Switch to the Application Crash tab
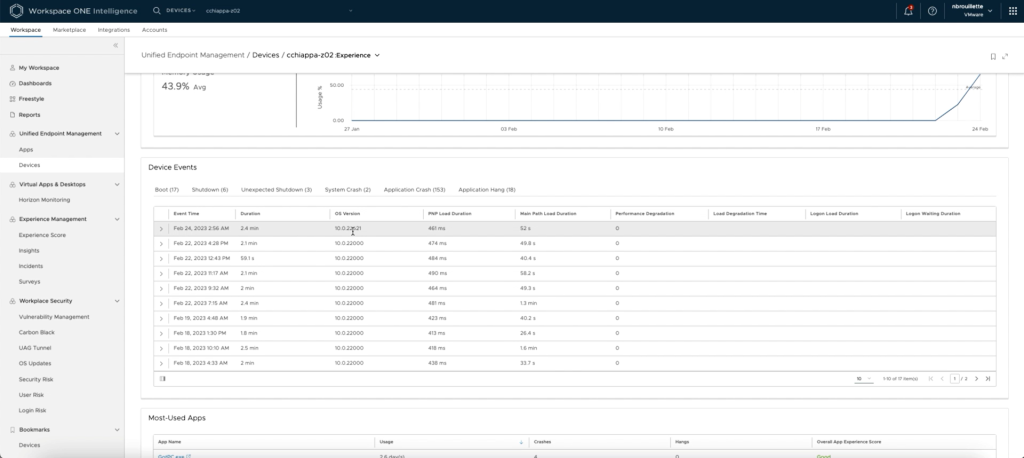1024x458 pixels. (413, 189)
